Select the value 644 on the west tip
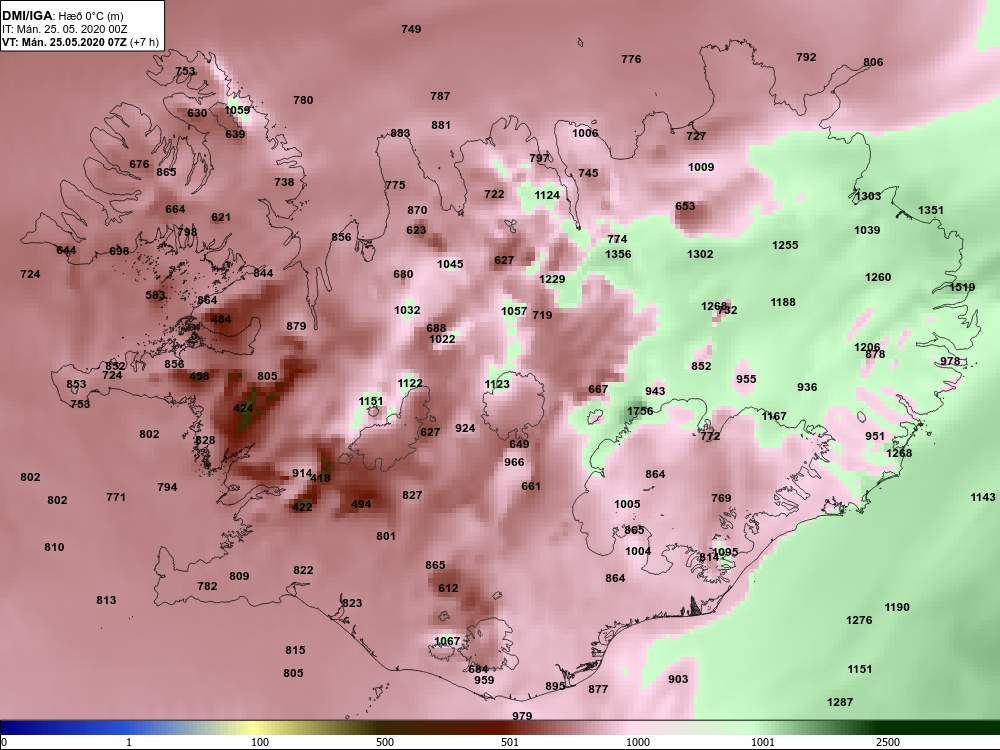The width and height of the screenshot is (1000, 750). [x=66, y=250]
